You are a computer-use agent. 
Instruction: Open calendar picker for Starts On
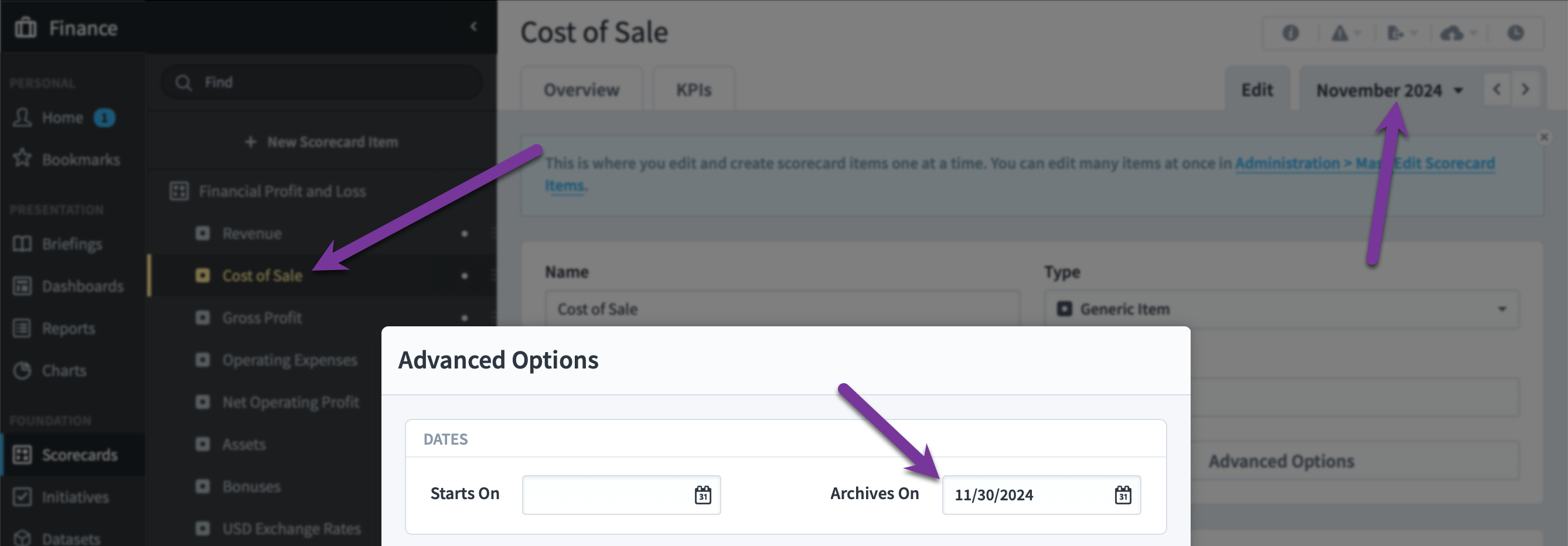pos(703,495)
